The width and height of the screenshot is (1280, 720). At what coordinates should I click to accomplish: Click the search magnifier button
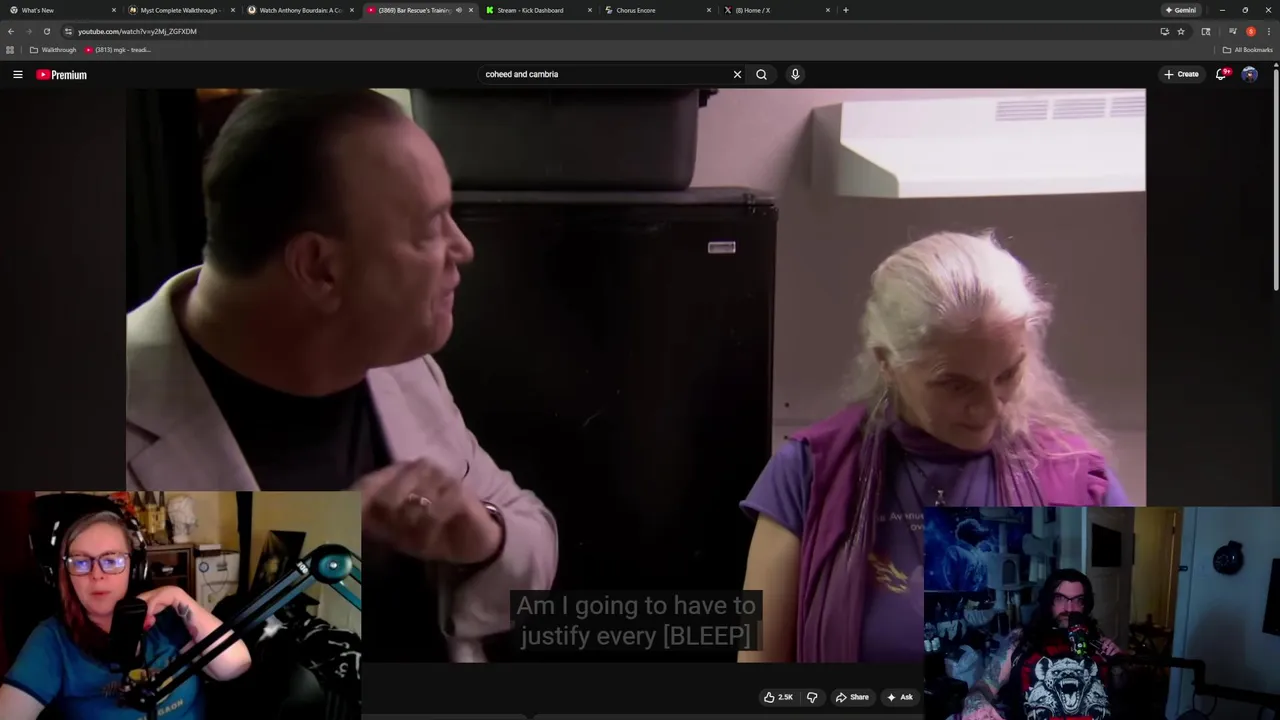pos(761,74)
